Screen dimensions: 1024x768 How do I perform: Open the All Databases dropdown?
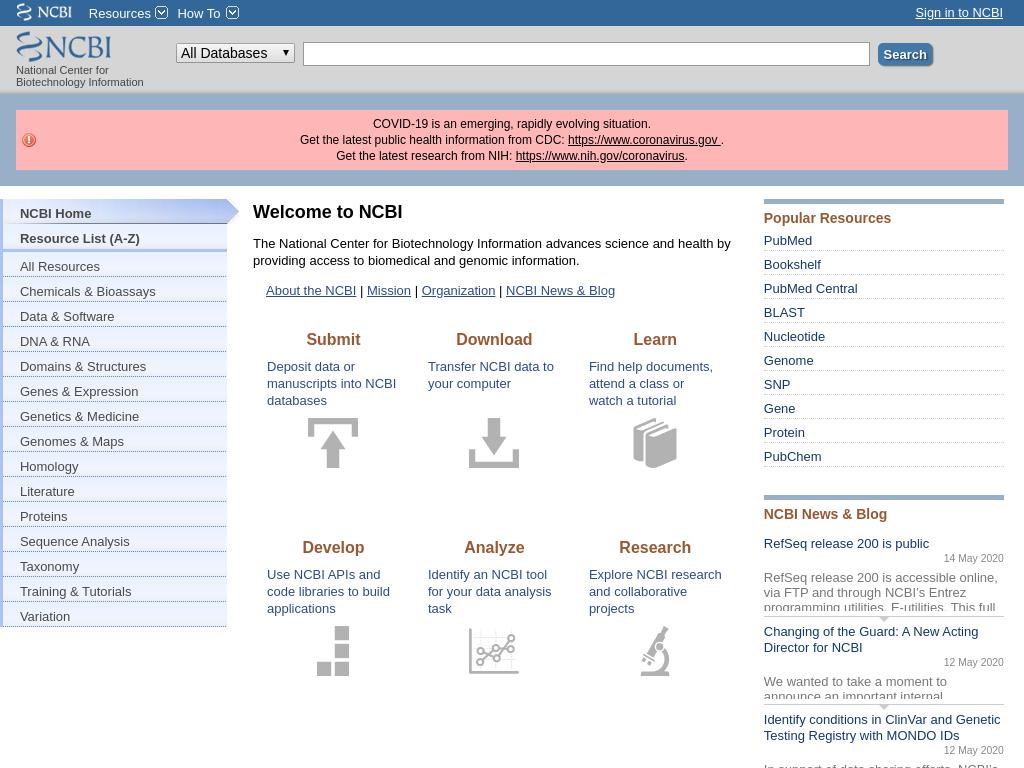235,53
